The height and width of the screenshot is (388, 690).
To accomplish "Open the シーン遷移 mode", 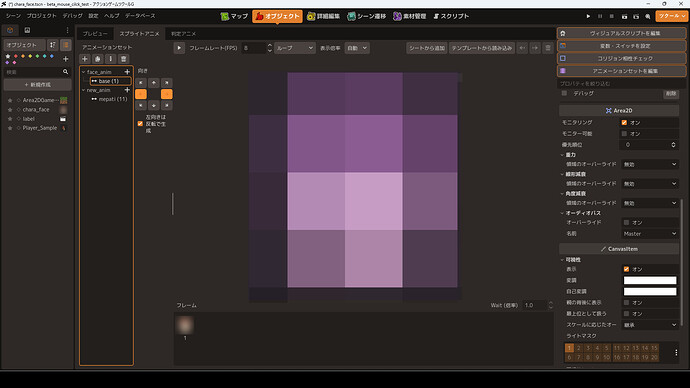I will coord(366,16).
